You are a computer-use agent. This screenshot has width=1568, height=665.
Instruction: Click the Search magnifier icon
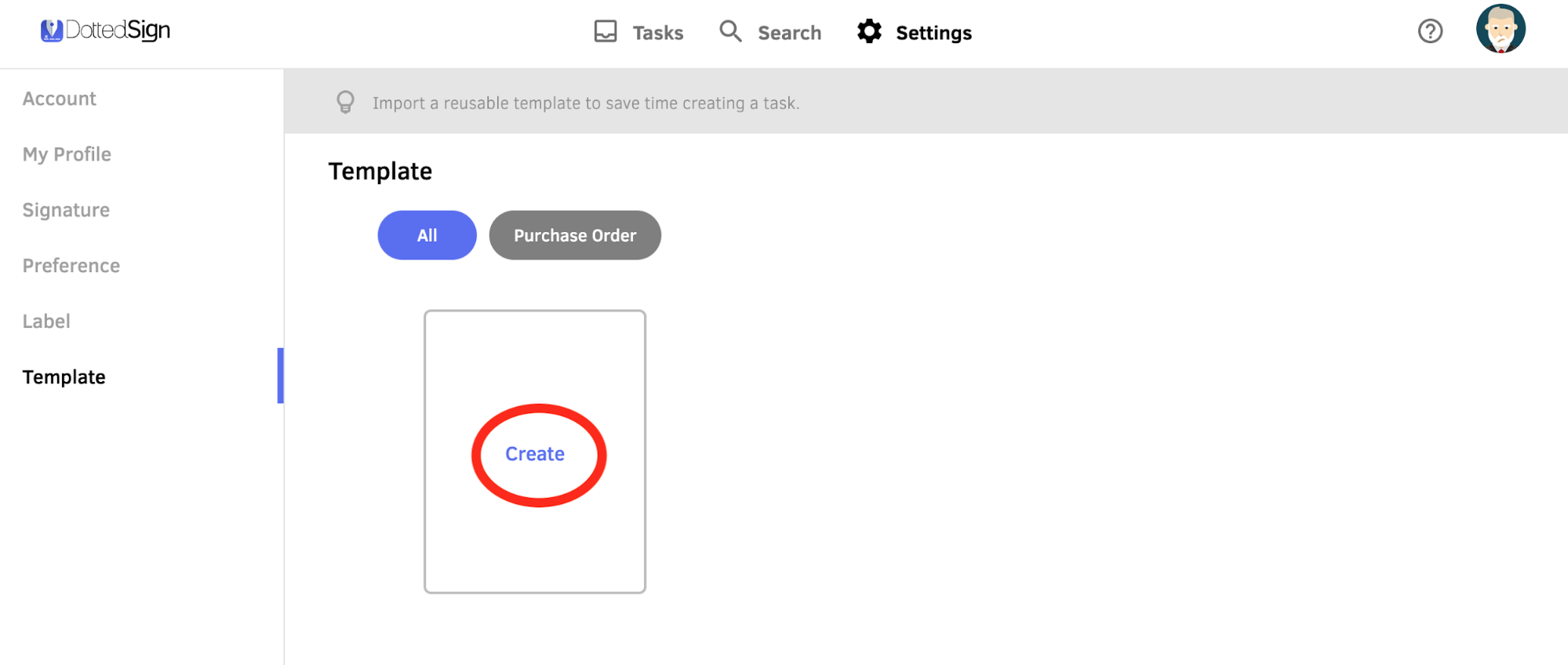[730, 31]
